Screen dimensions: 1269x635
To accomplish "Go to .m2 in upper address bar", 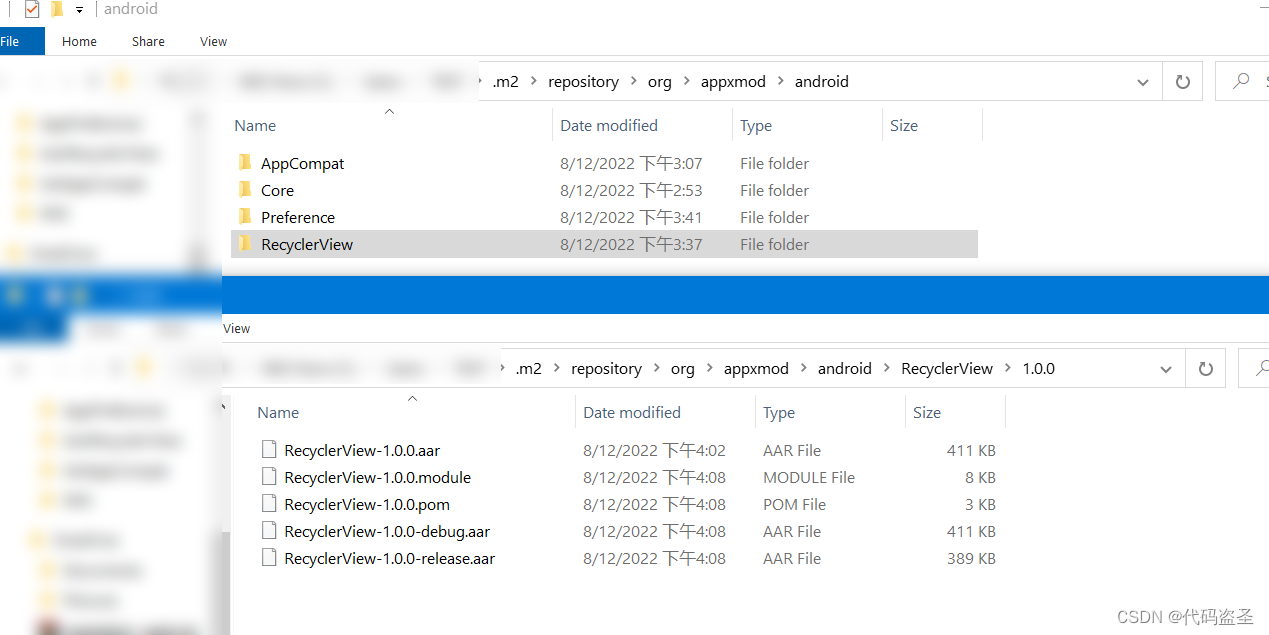I will [506, 82].
